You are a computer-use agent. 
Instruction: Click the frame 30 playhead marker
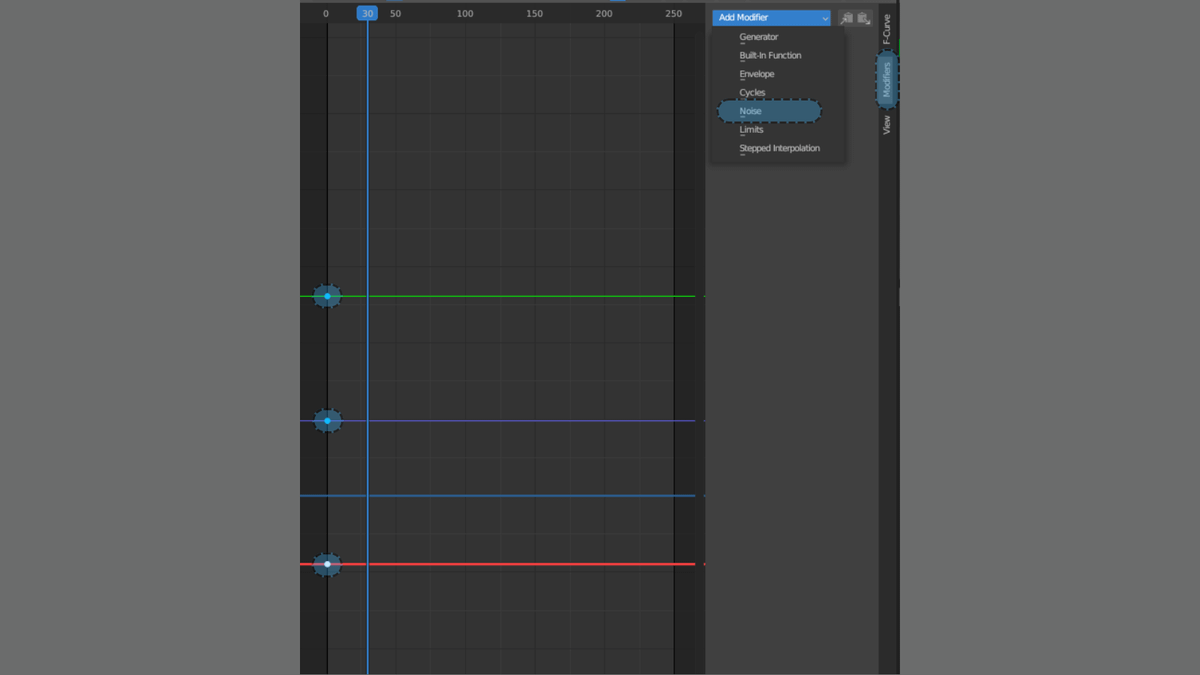point(367,14)
